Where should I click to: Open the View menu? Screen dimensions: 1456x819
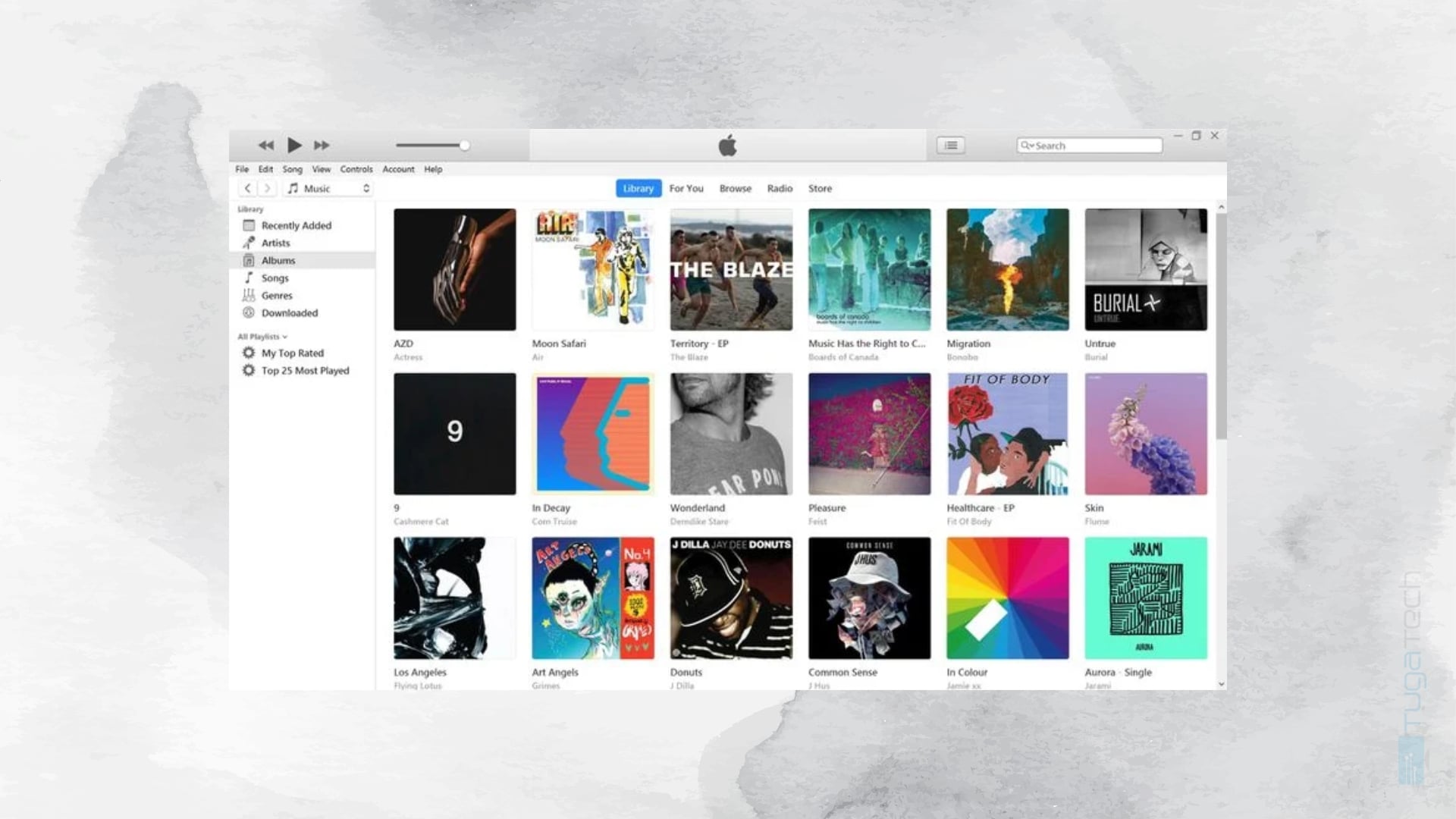pos(322,169)
